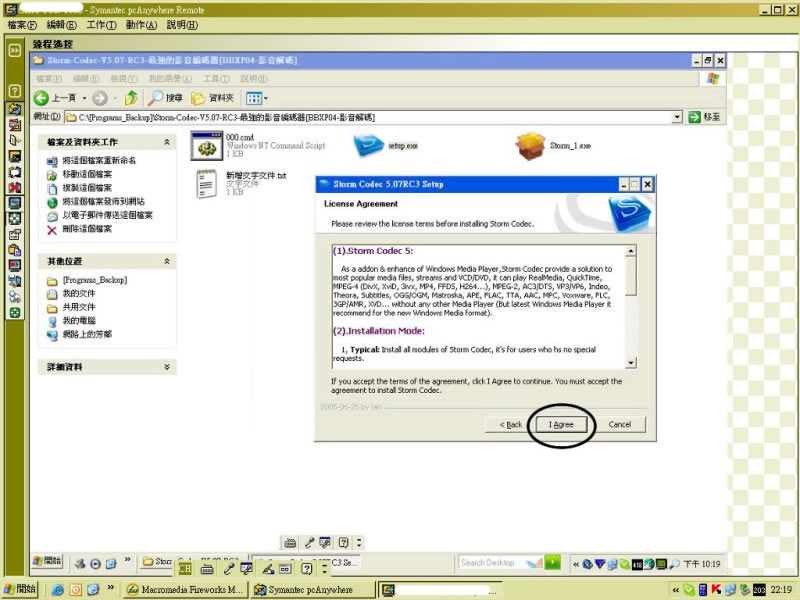The image size is (800, 600).
Task: Open the address bar dropdown list
Action: click(677, 117)
